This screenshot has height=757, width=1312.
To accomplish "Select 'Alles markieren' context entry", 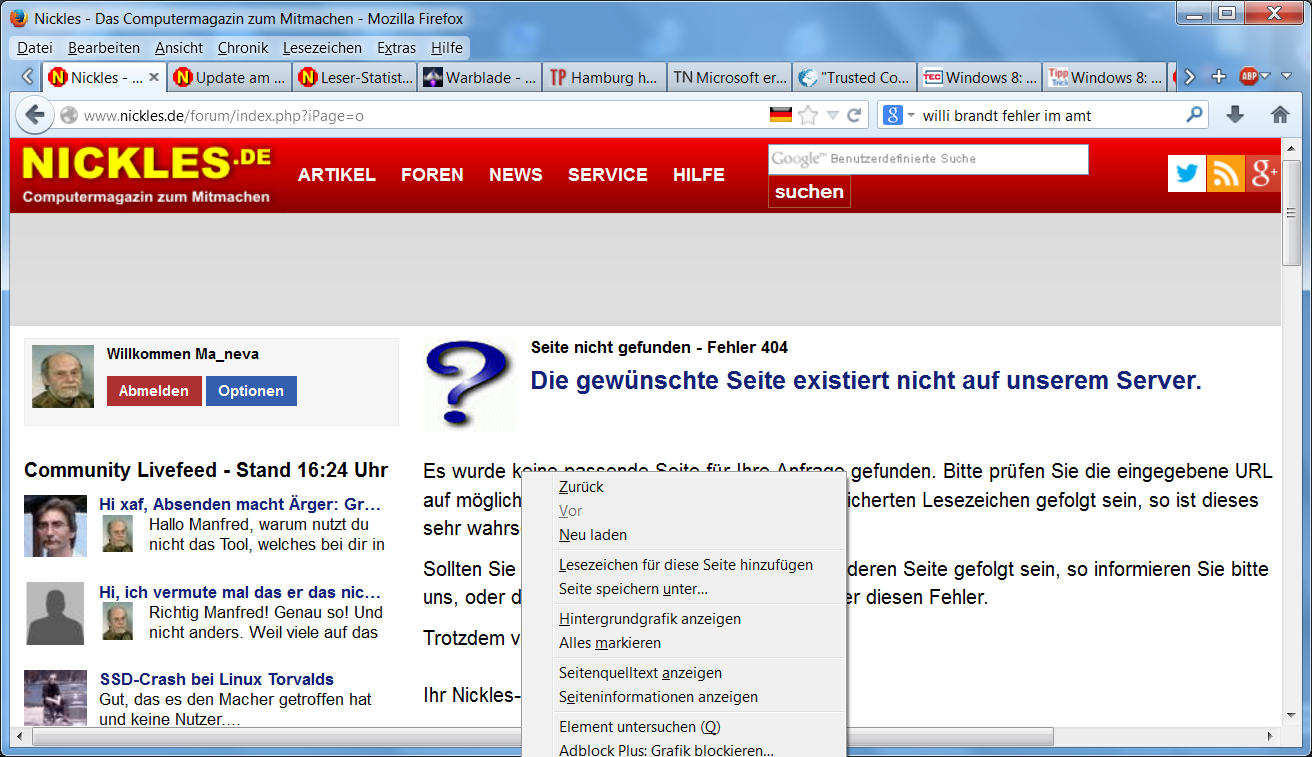I will (684, 643).
